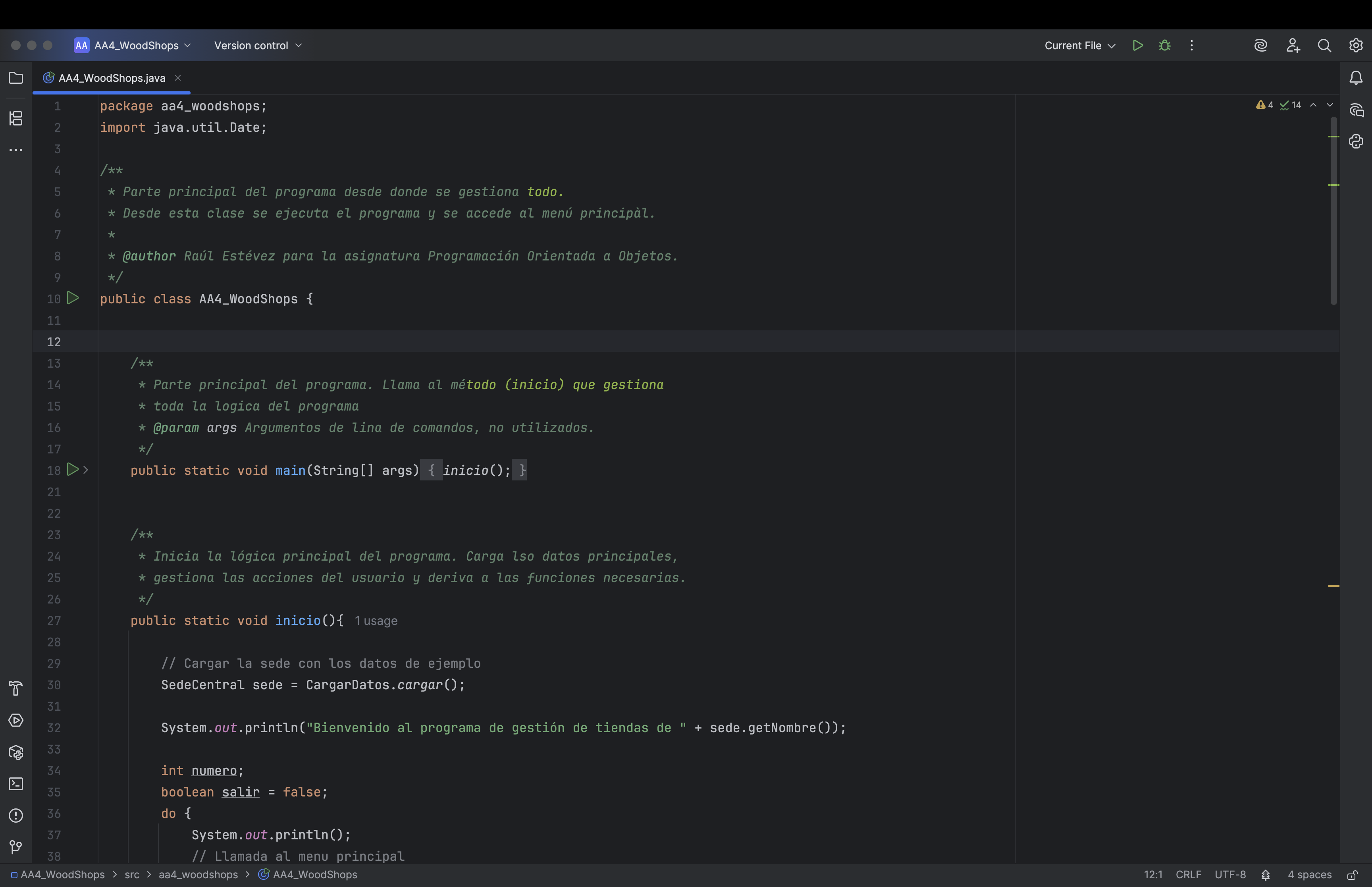Open the Git version control tool window

15,847
